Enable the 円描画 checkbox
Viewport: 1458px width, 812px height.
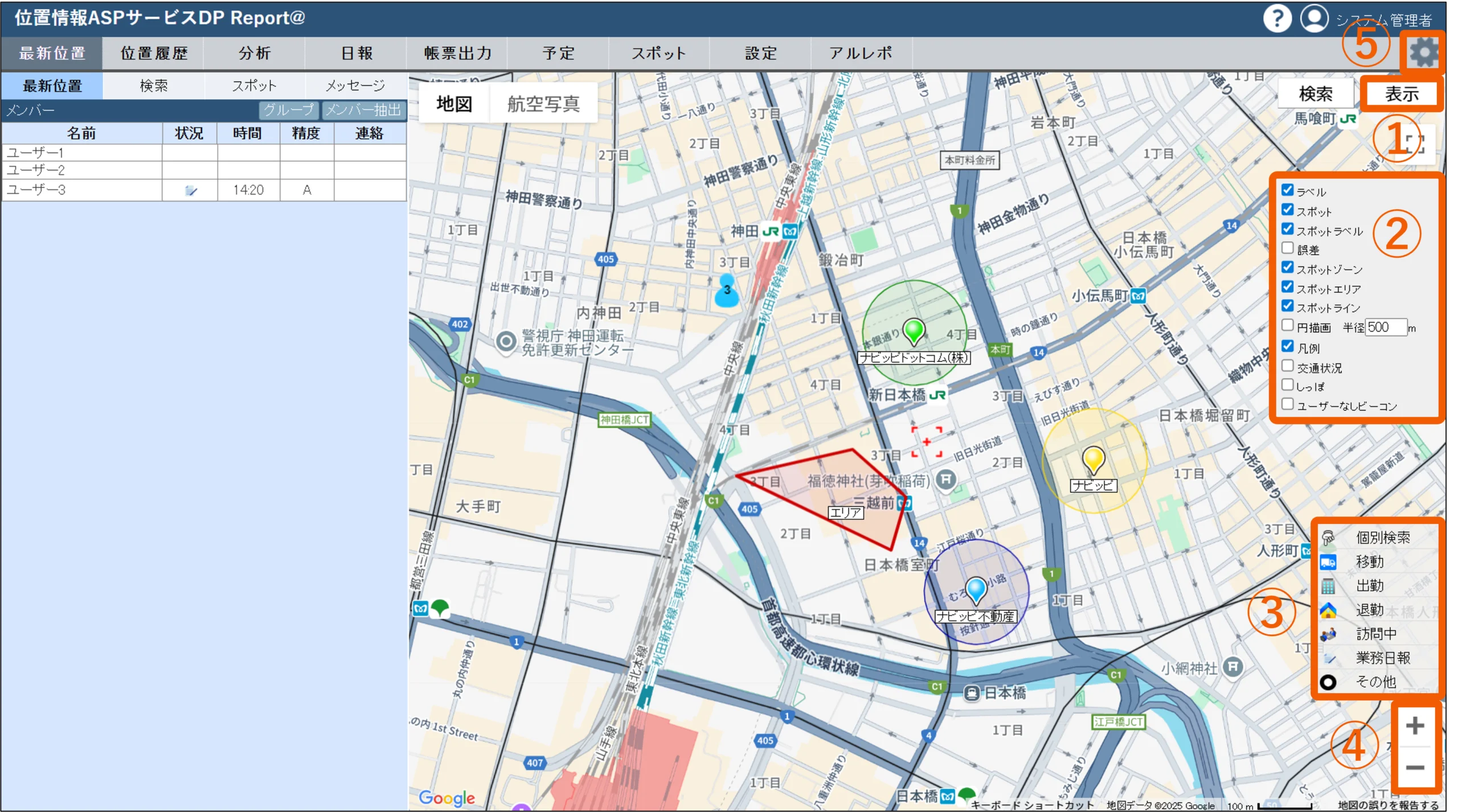tap(1287, 326)
